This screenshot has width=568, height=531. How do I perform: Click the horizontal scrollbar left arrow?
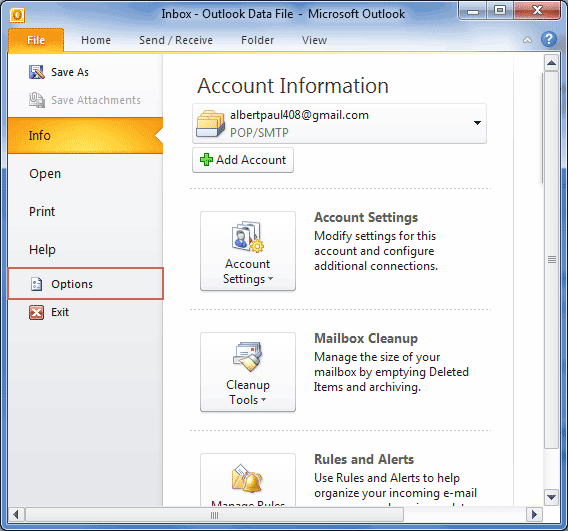click(x=16, y=514)
